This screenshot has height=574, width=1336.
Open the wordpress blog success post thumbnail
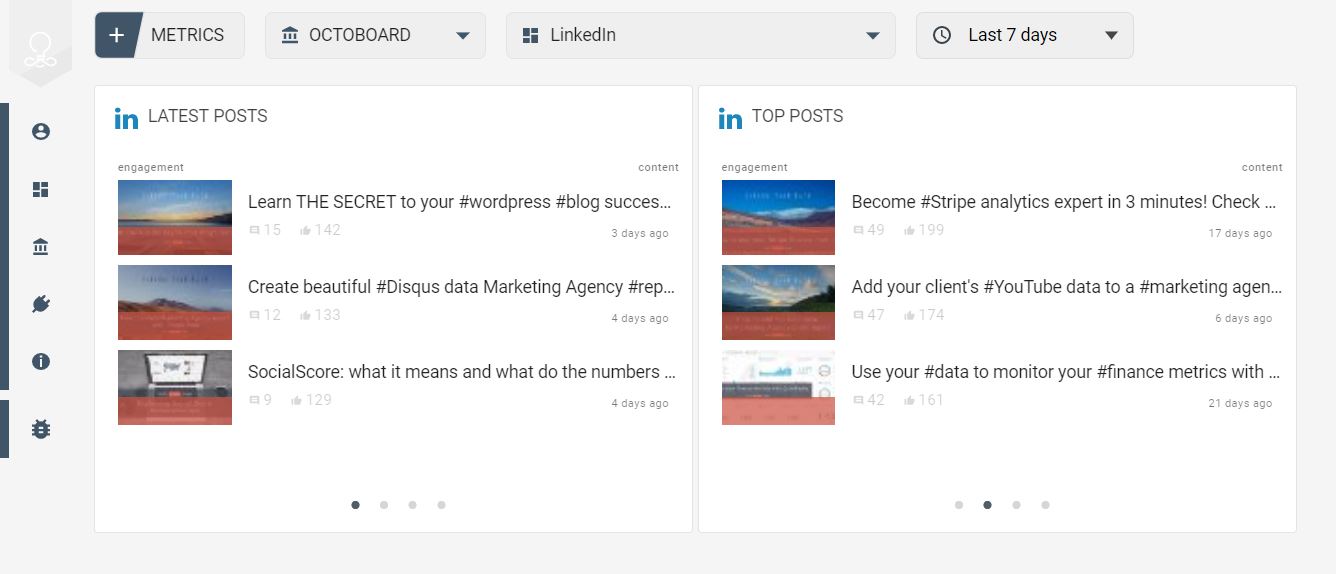pyautogui.click(x=175, y=217)
